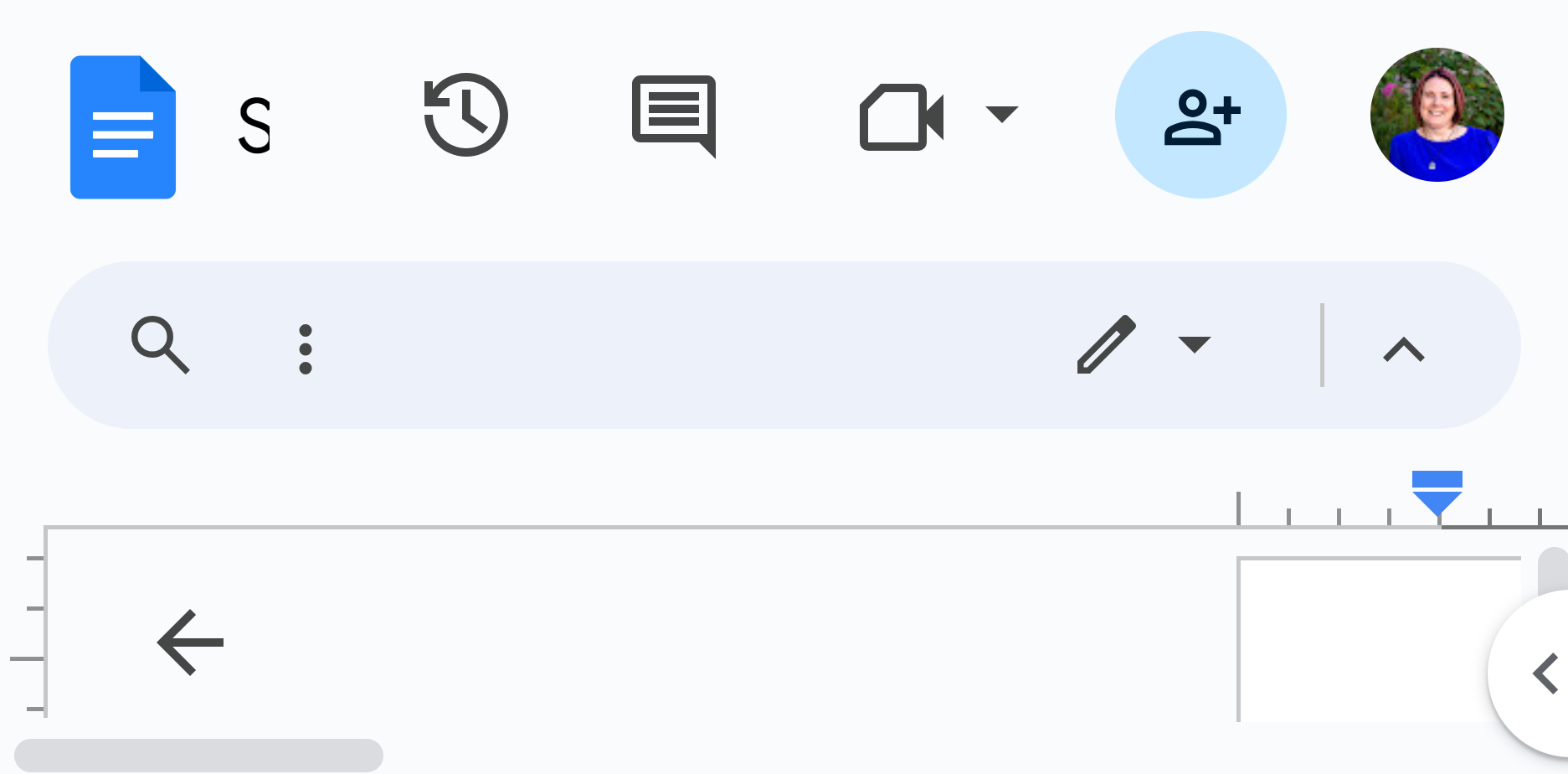Click inside the white document page
Viewport: 1568px width, 774px height.
(x=1379, y=638)
